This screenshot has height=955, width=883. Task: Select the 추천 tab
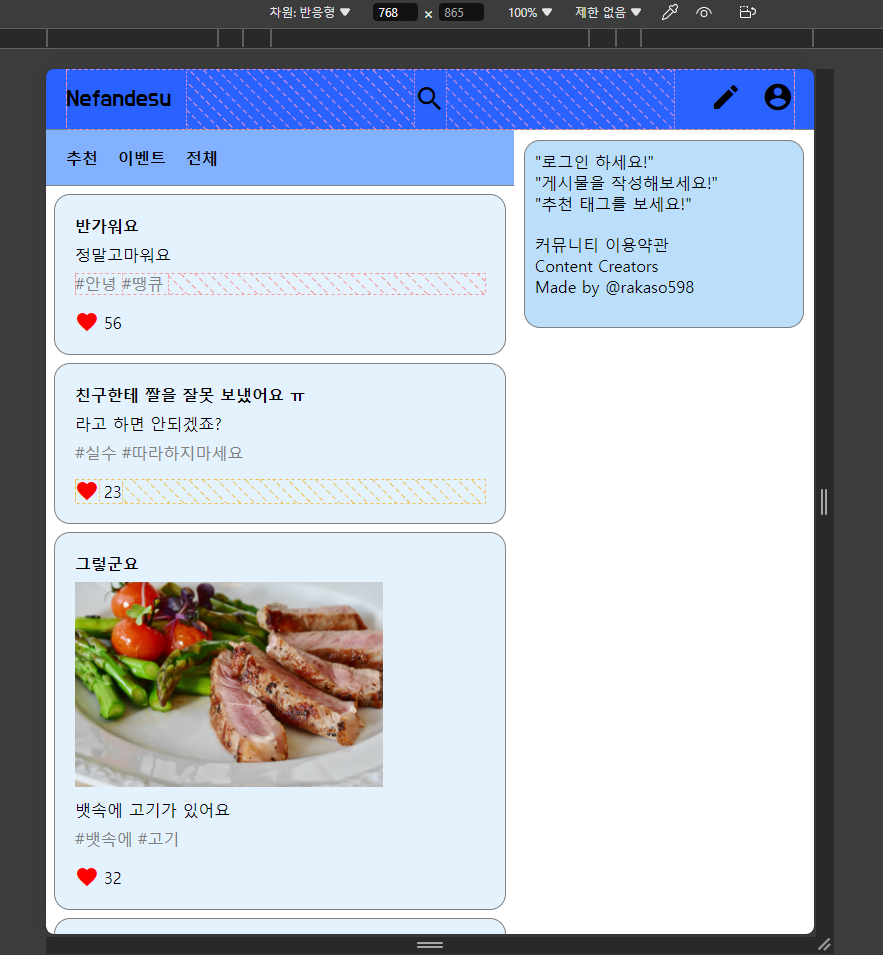(82, 158)
